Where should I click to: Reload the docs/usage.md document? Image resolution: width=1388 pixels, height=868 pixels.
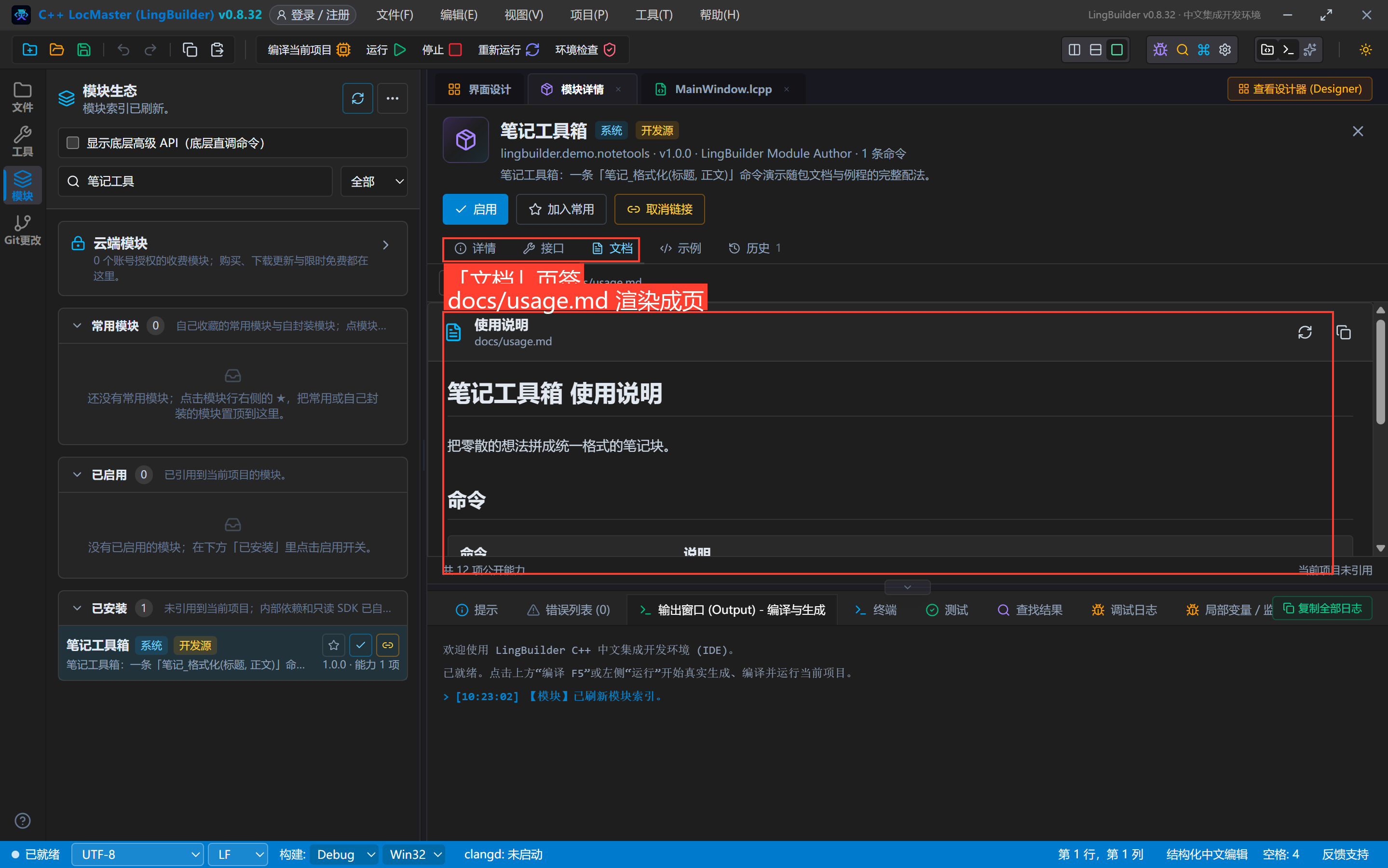[1305, 332]
